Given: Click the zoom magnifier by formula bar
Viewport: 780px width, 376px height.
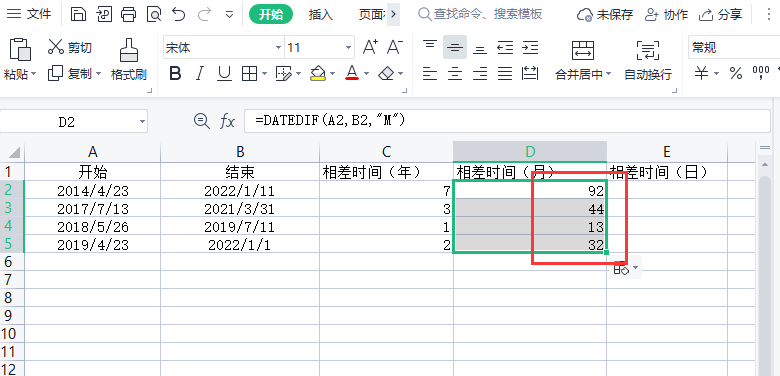Looking at the screenshot, I should (201, 121).
